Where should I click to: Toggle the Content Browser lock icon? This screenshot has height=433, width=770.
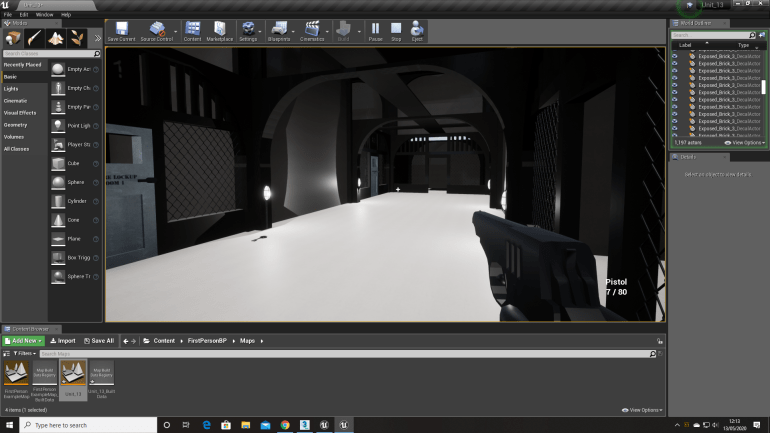[x=660, y=341]
